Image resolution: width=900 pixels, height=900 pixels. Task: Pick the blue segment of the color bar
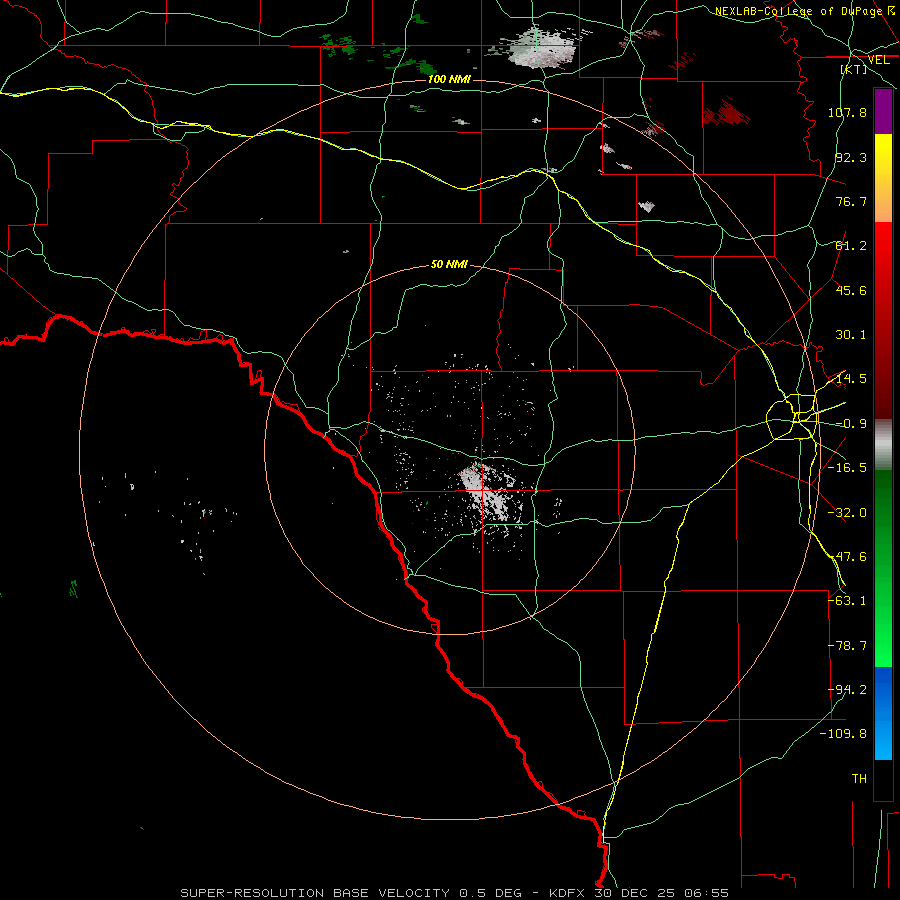tap(883, 713)
